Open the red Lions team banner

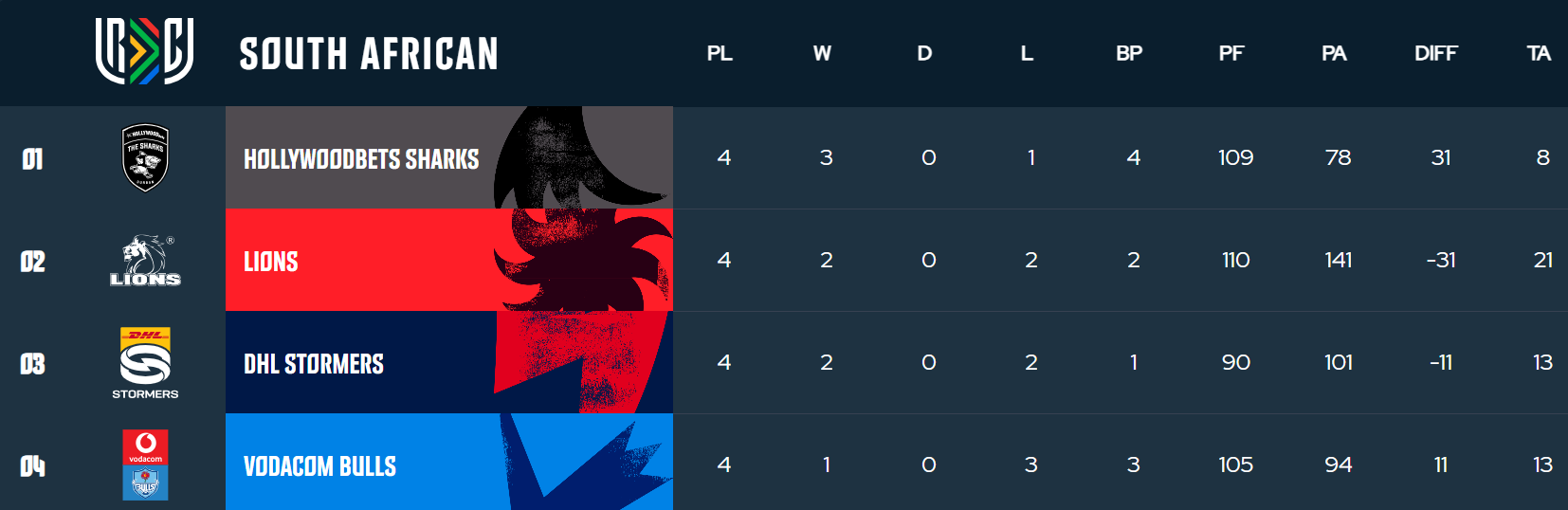click(x=448, y=260)
